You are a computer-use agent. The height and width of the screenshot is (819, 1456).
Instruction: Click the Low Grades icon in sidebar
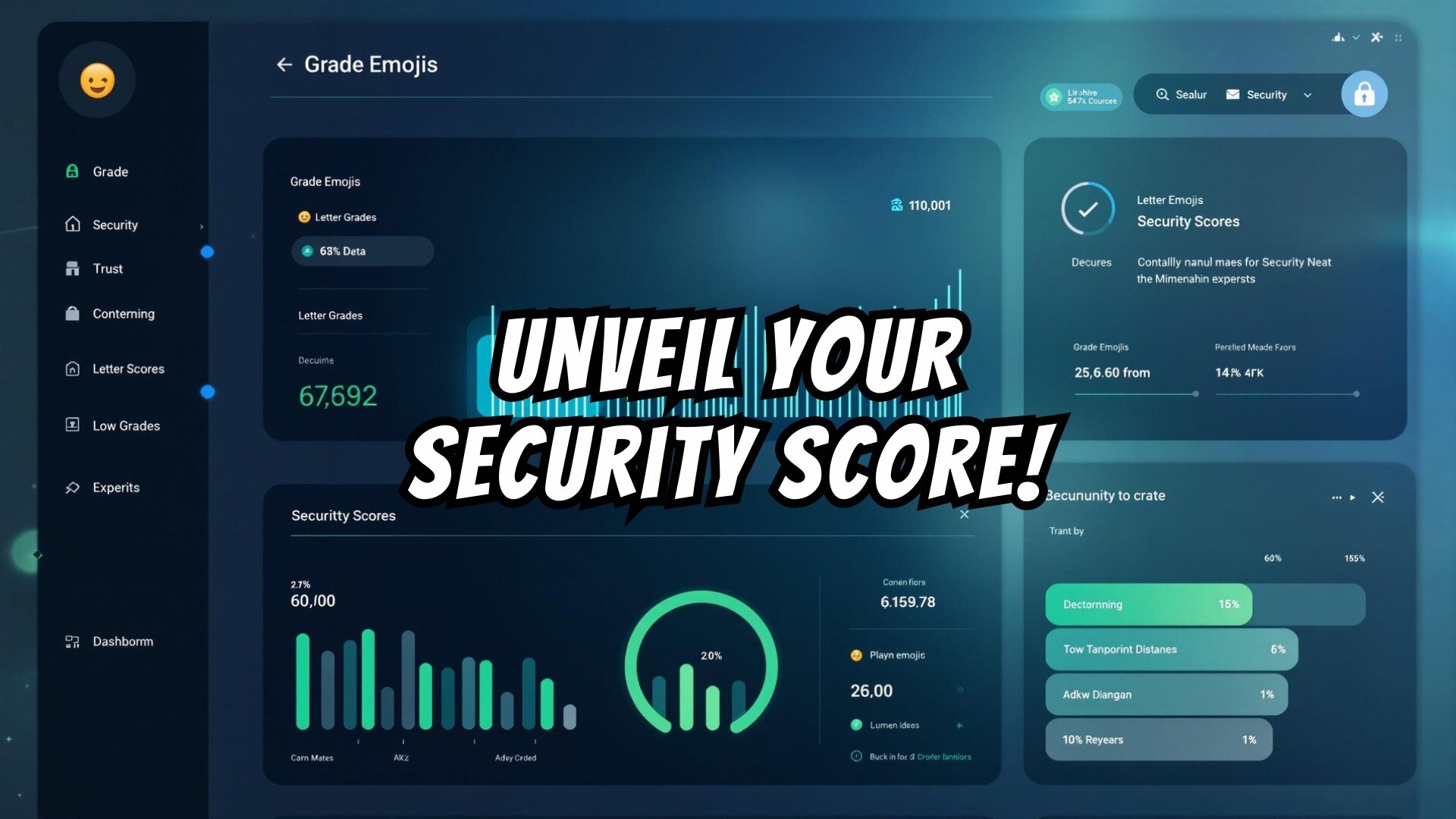click(71, 425)
